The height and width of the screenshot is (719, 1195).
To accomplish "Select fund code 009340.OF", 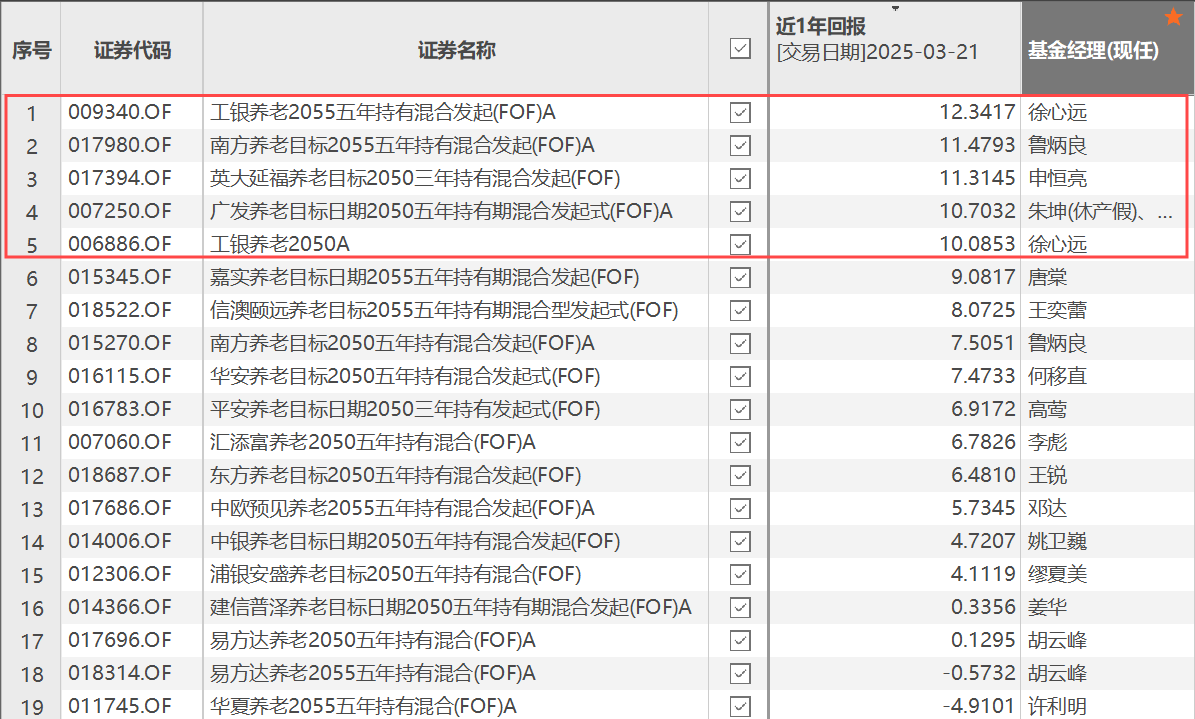I will click(120, 112).
